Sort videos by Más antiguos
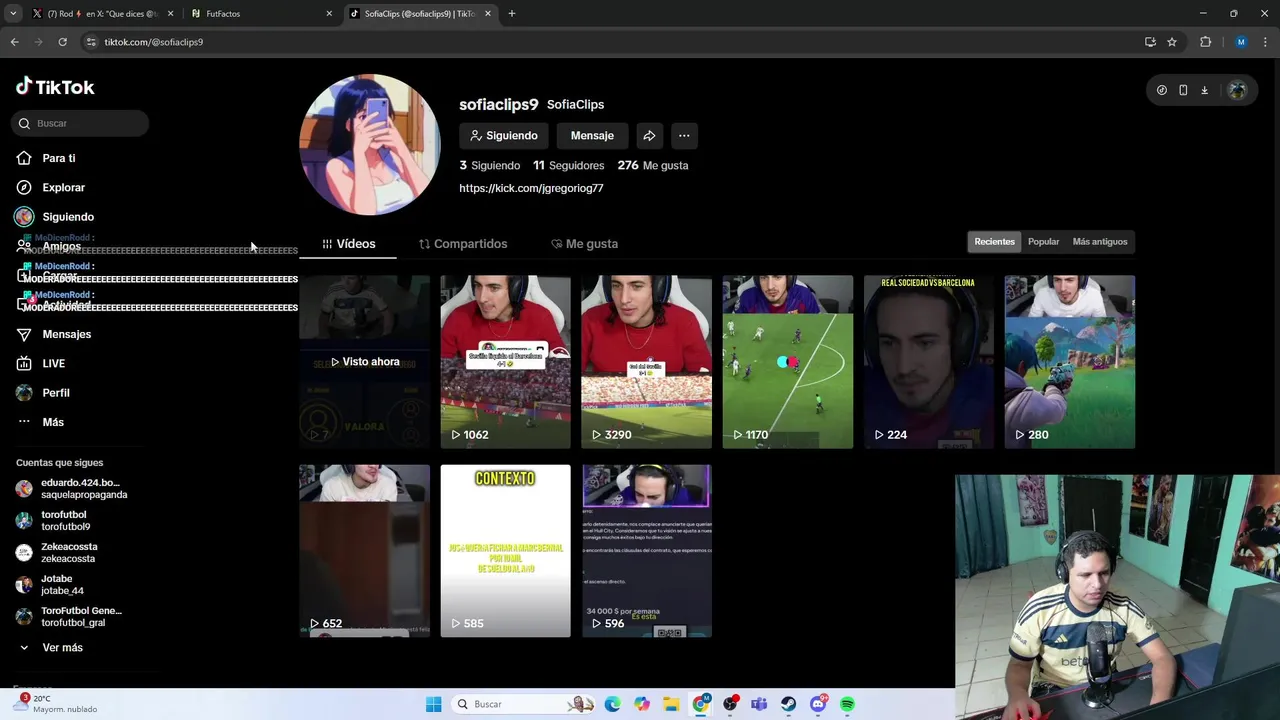This screenshot has height=720, width=1280. [x=1099, y=242]
